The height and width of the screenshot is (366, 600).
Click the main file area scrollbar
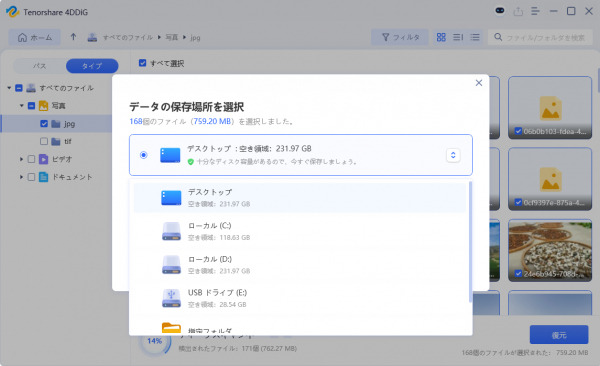click(598, 80)
